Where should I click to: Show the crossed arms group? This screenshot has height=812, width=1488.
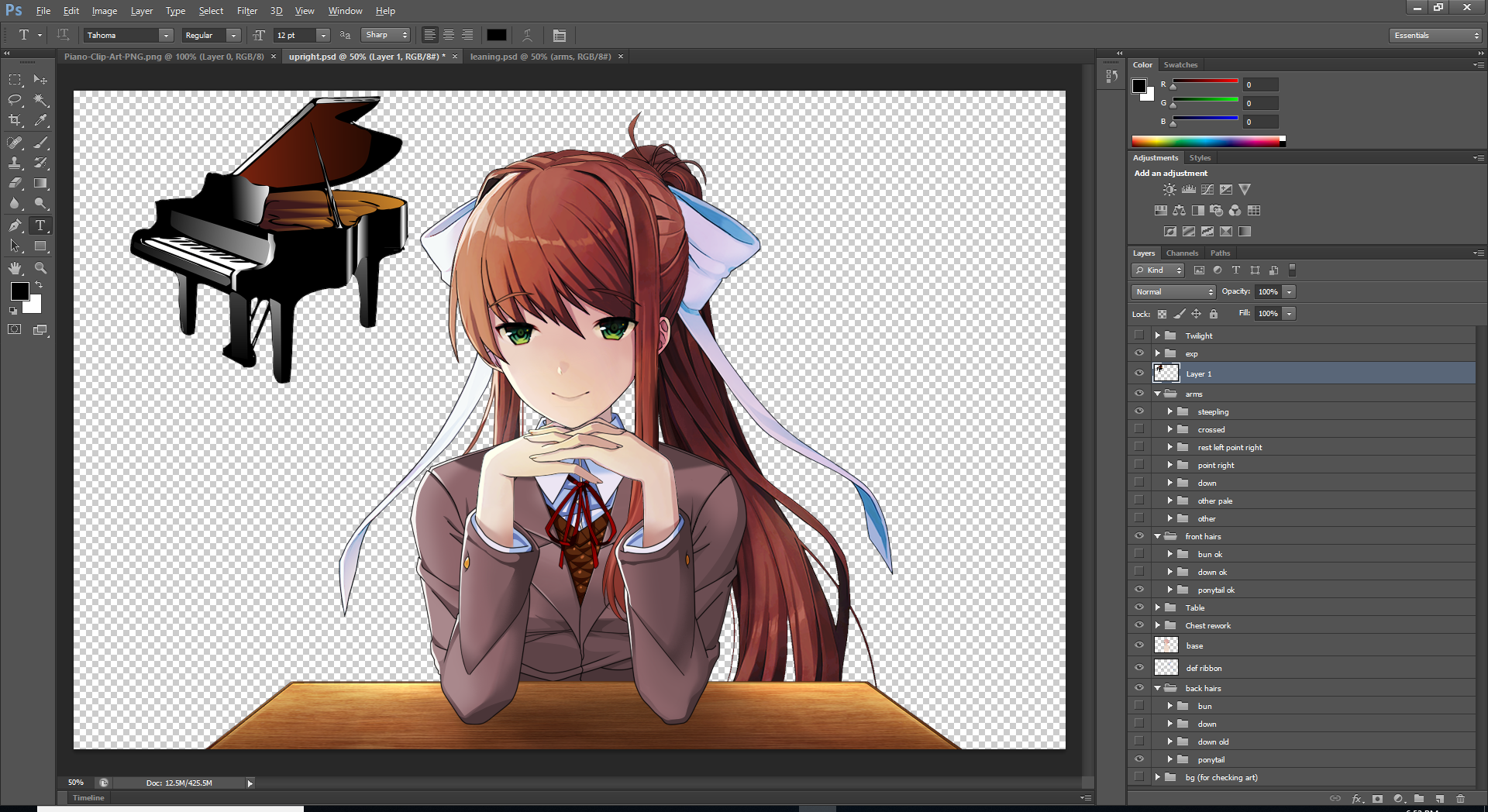pyautogui.click(x=1138, y=429)
